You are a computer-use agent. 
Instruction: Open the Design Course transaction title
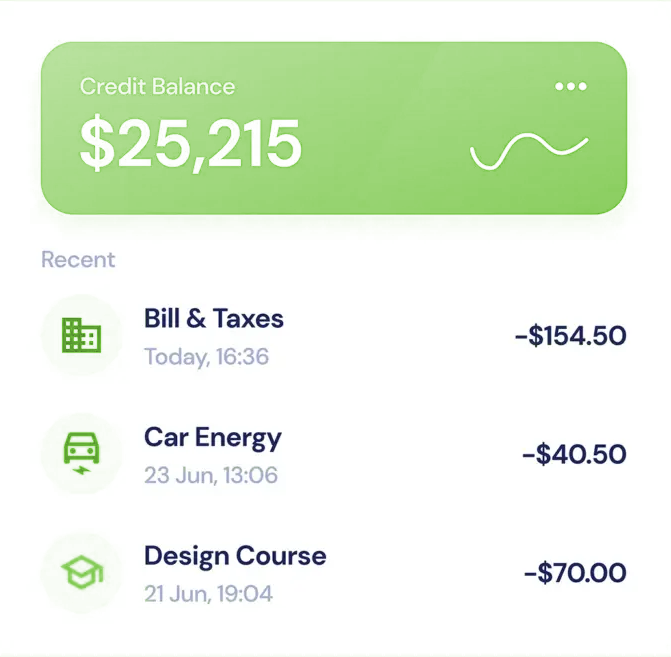(x=235, y=555)
